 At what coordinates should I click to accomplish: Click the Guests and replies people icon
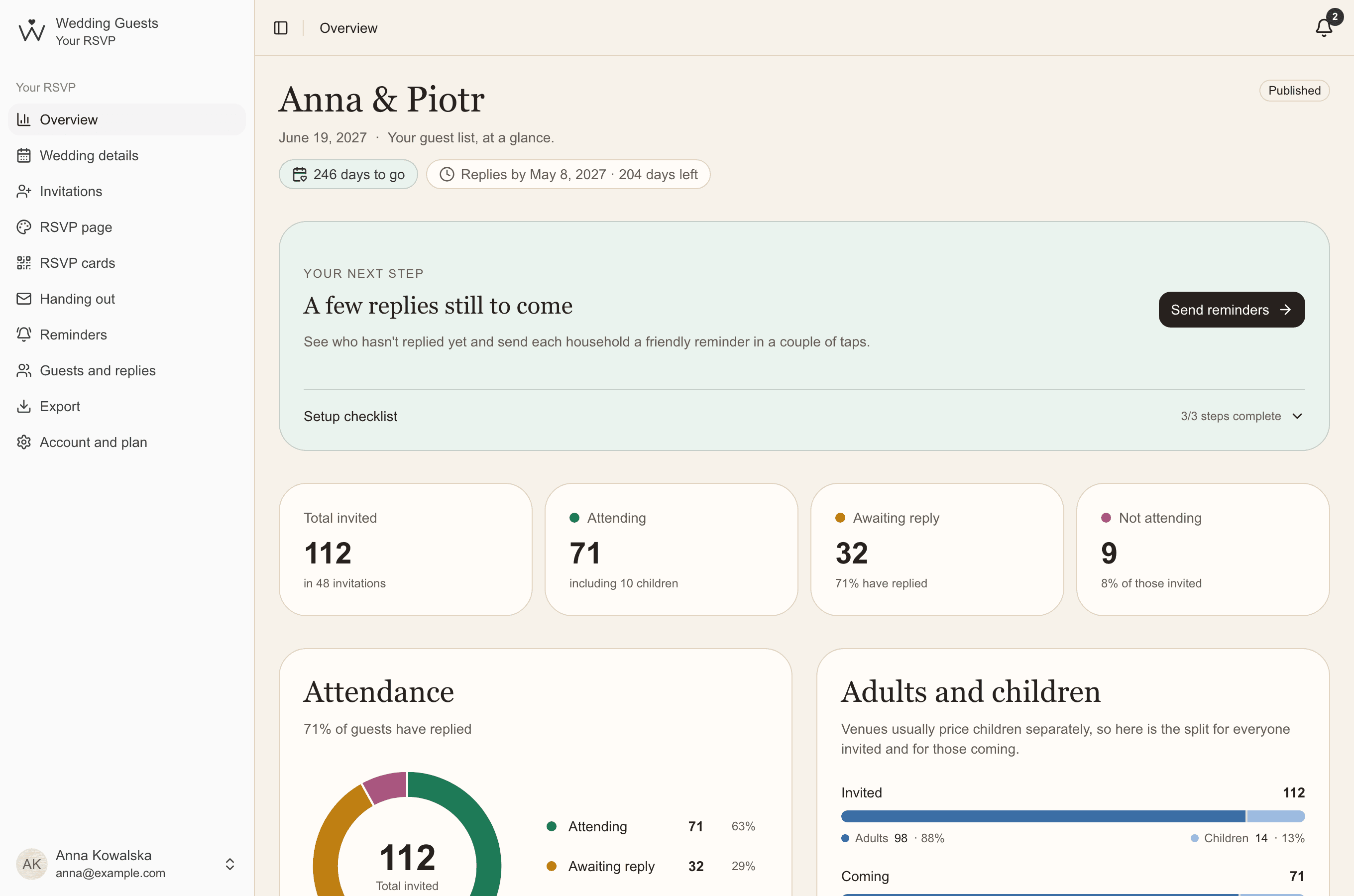click(23, 370)
